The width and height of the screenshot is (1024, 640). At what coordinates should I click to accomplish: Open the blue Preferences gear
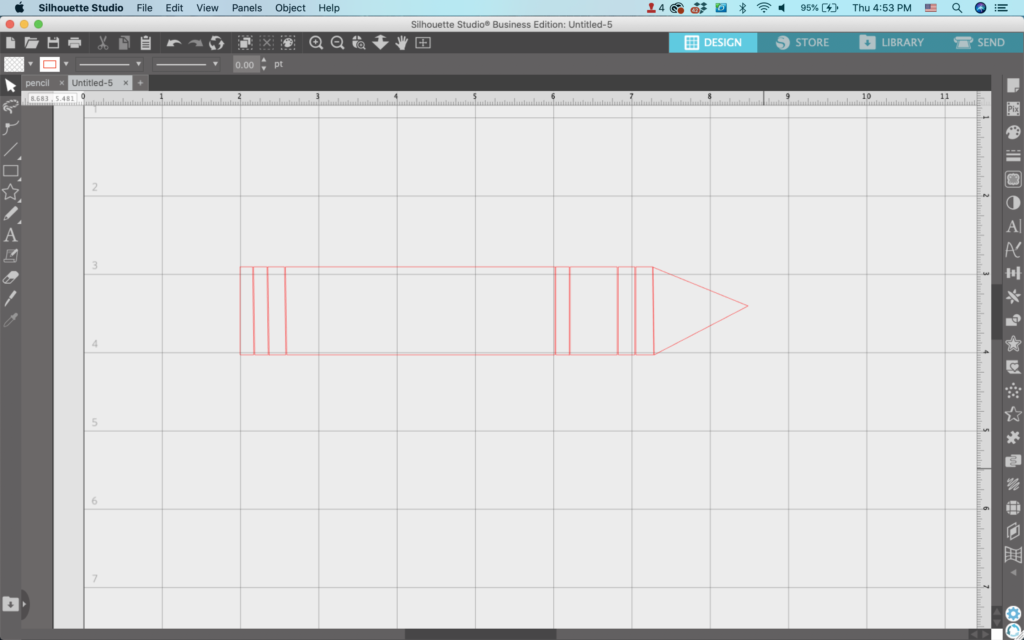coord(1013,613)
